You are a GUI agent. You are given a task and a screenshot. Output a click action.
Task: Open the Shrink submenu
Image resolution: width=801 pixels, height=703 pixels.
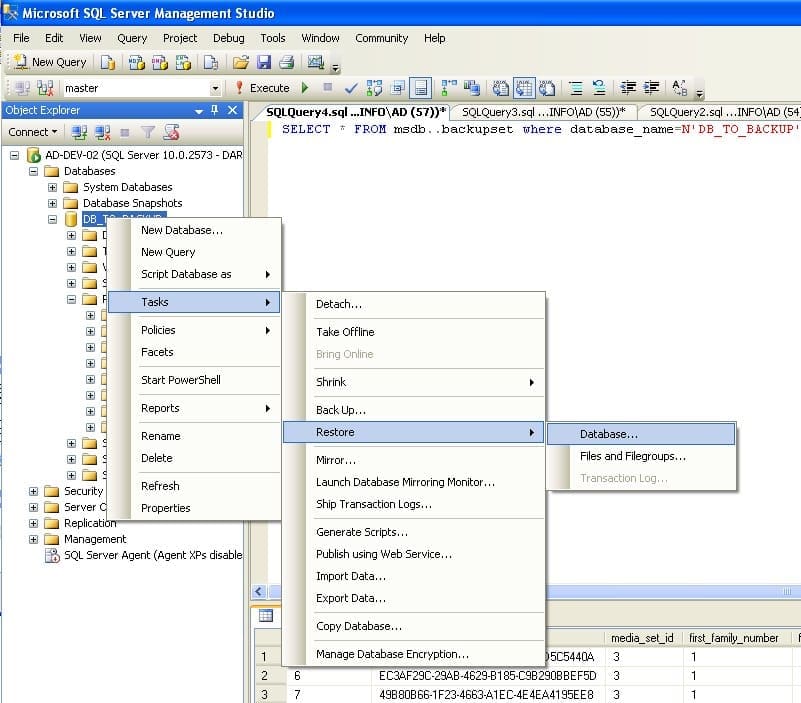click(x=414, y=382)
